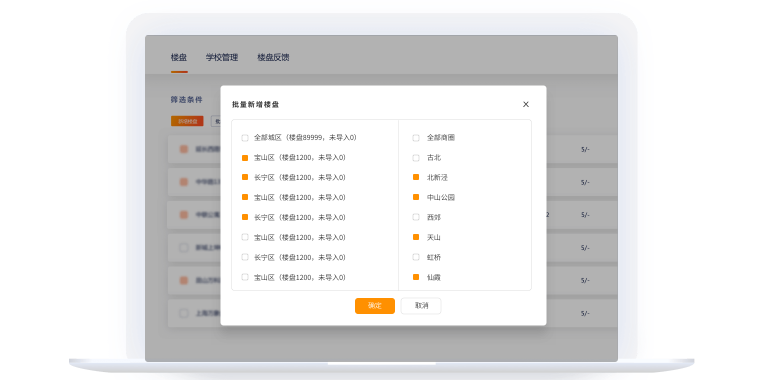760x380 pixels.
Task: Select the 西郊 checkbox
Action: click(416, 217)
